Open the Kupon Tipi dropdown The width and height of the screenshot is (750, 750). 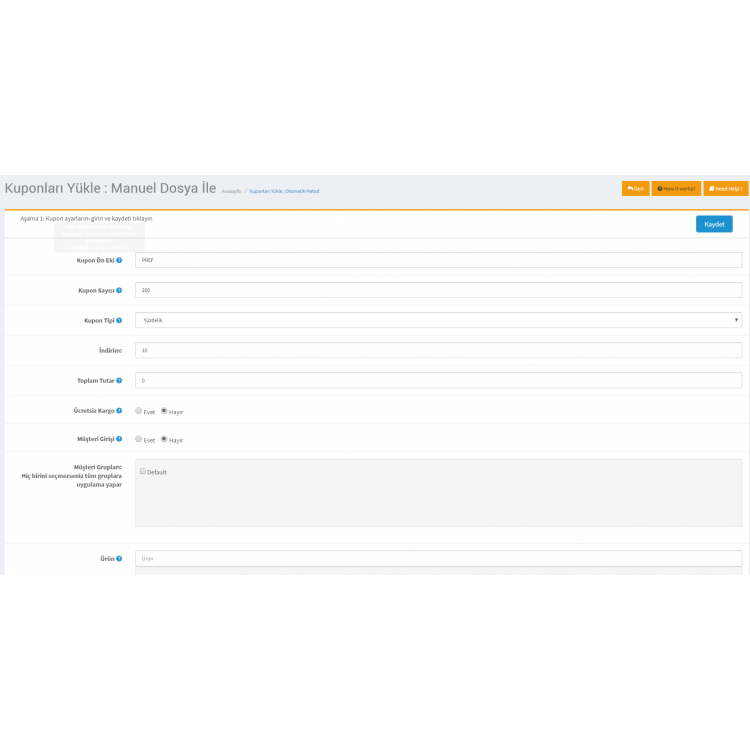click(438, 320)
